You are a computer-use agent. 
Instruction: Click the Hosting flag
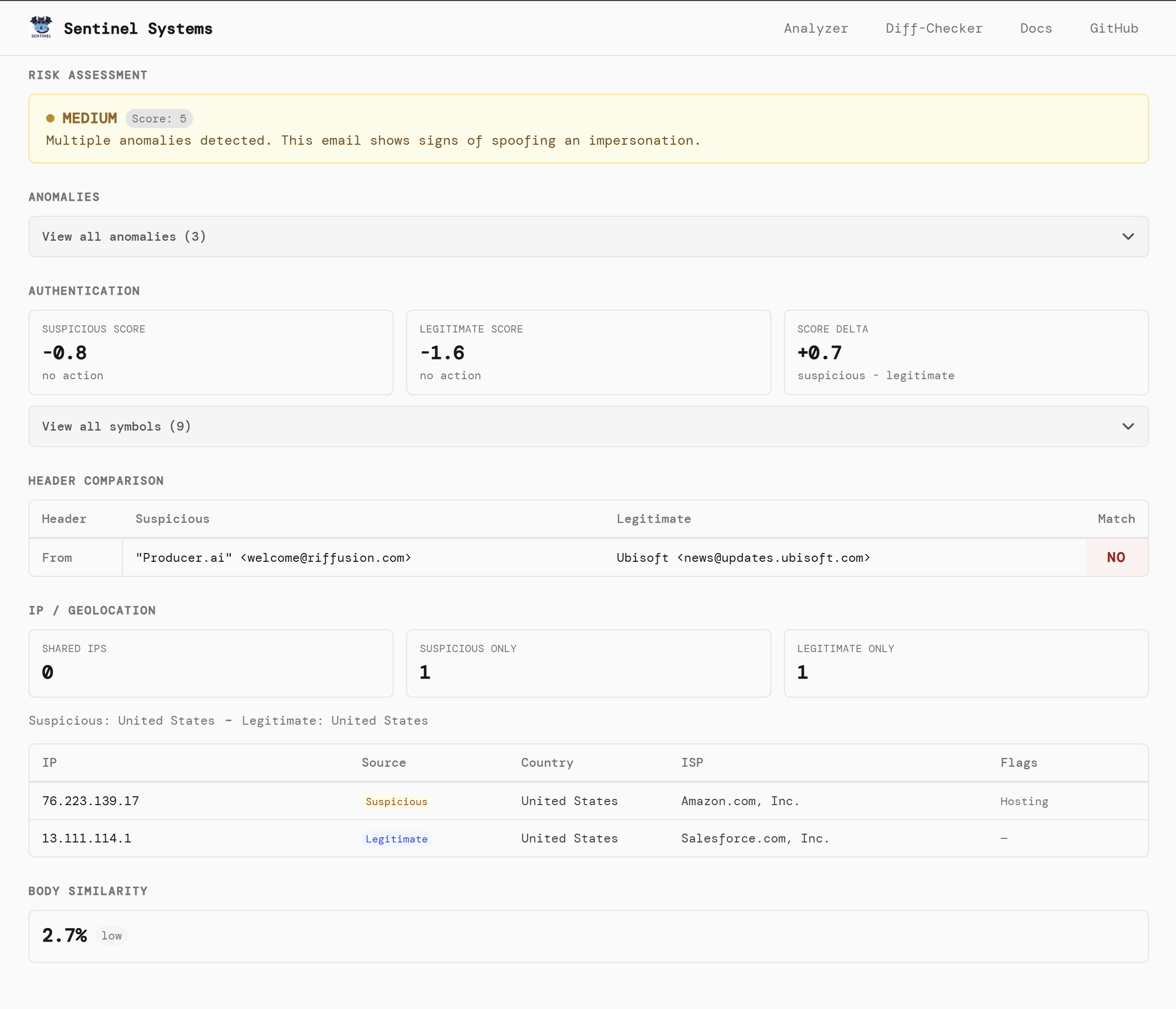point(1024,801)
